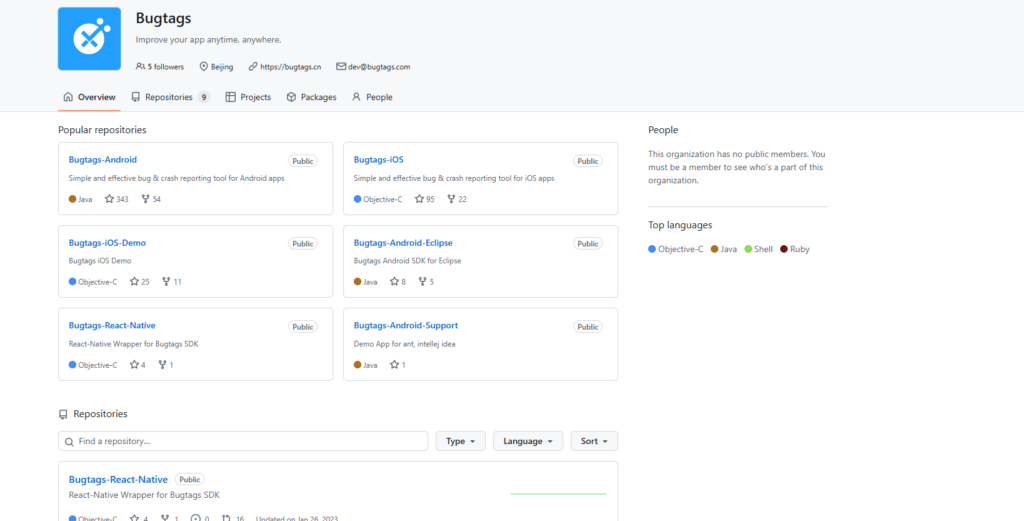Click the Find a repository search field
Screen dimensions: 1024x521
point(243,441)
